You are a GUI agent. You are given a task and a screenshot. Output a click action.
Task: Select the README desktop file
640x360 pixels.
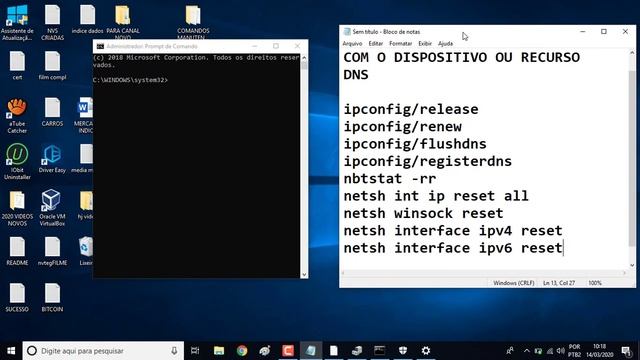coord(17,251)
